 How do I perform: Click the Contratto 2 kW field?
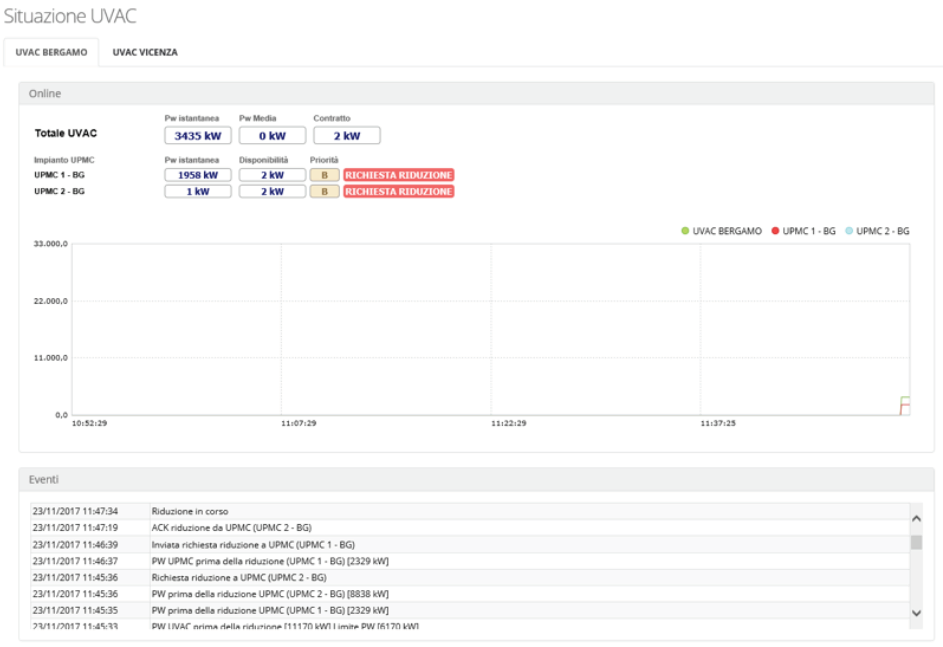346,136
